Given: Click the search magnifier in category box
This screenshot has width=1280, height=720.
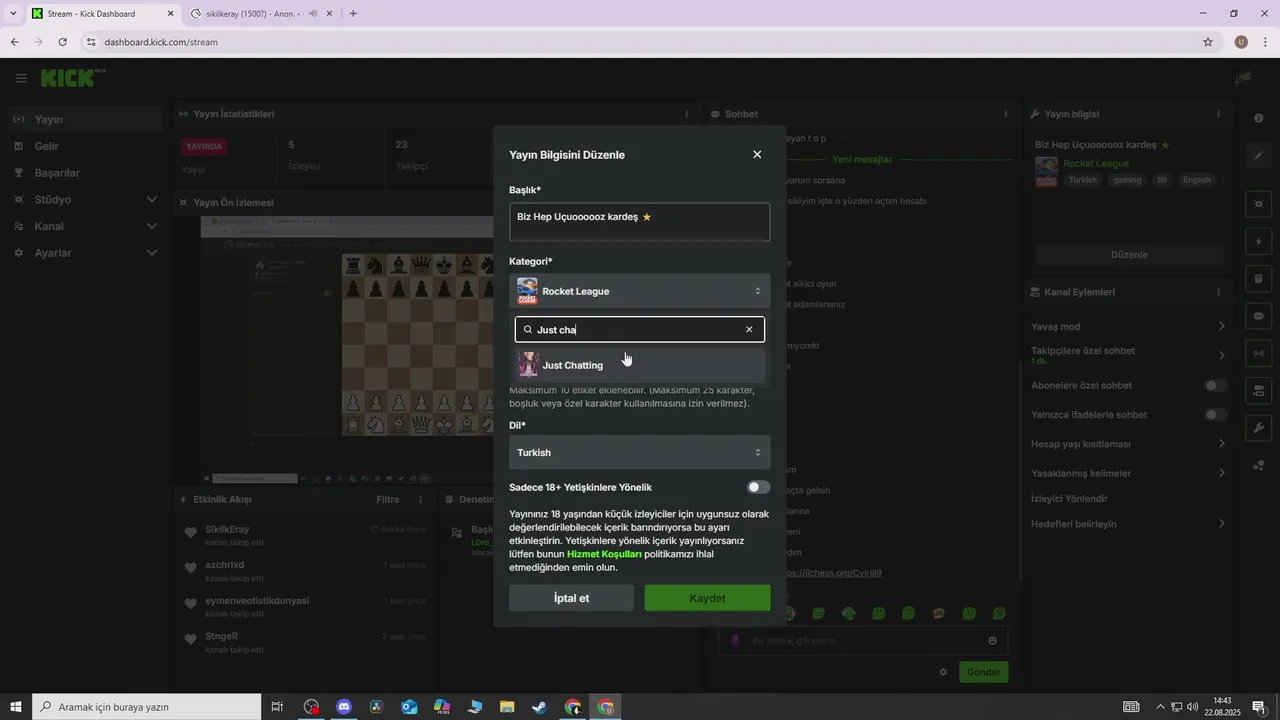Looking at the screenshot, I should tap(528, 329).
